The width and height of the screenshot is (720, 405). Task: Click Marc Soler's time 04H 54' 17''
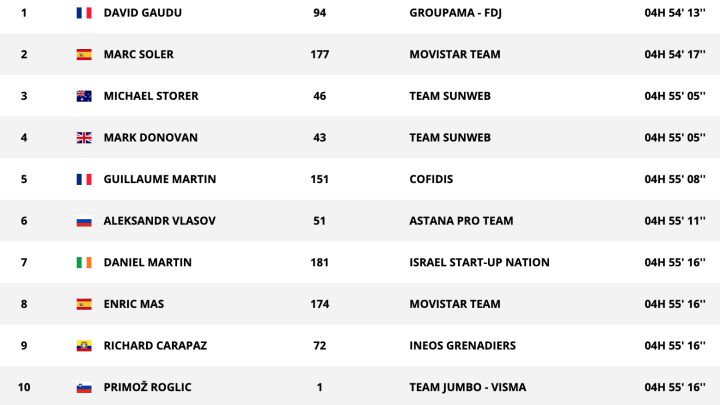[675, 54]
